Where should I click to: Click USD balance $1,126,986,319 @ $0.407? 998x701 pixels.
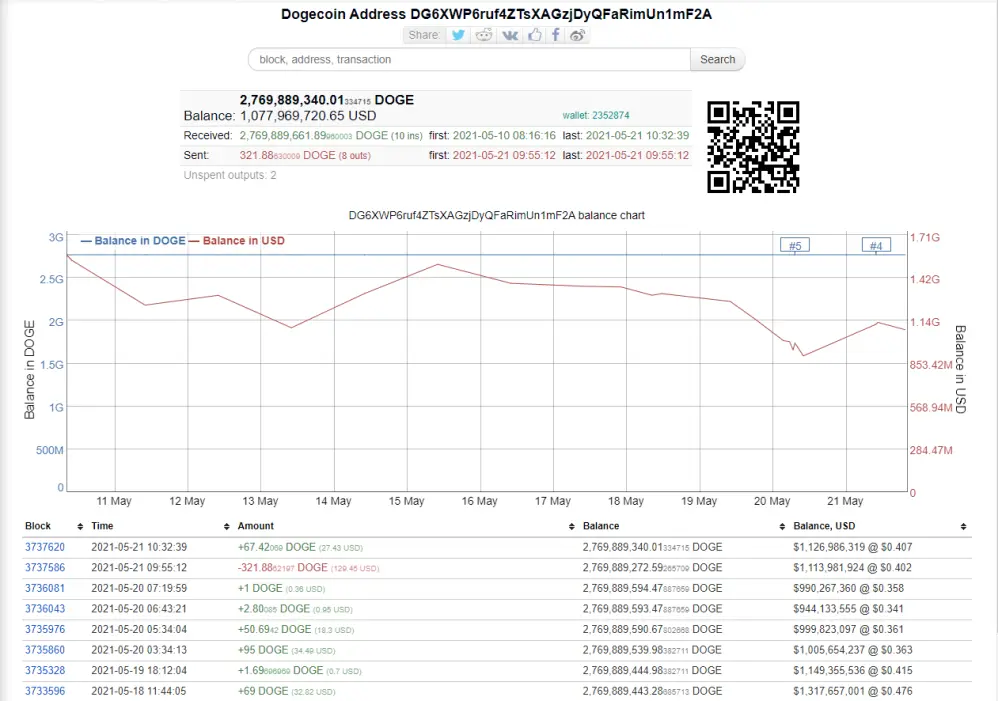[x=853, y=547]
